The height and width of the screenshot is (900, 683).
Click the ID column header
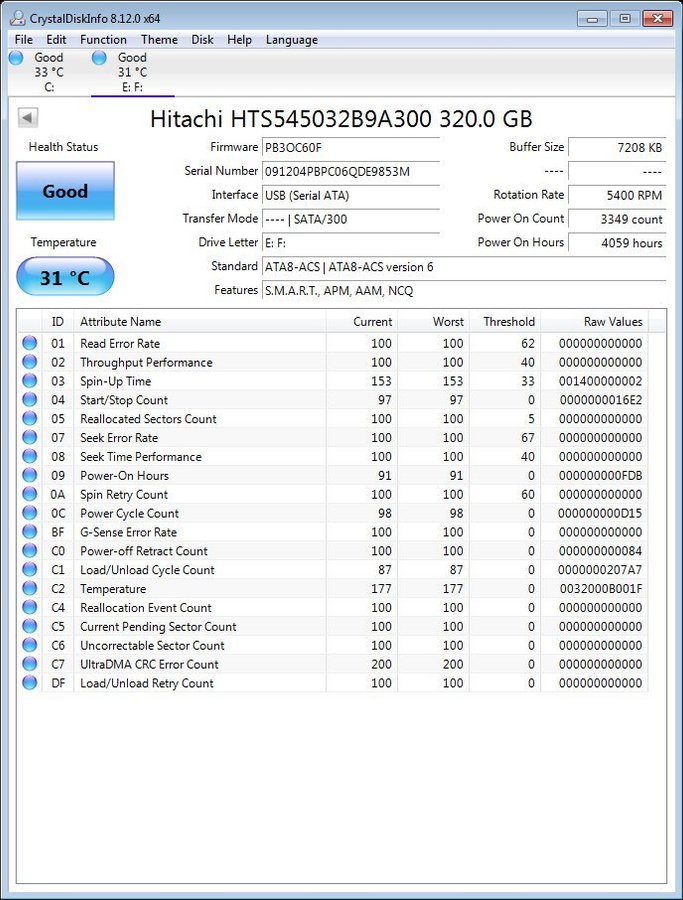tap(57, 321)
